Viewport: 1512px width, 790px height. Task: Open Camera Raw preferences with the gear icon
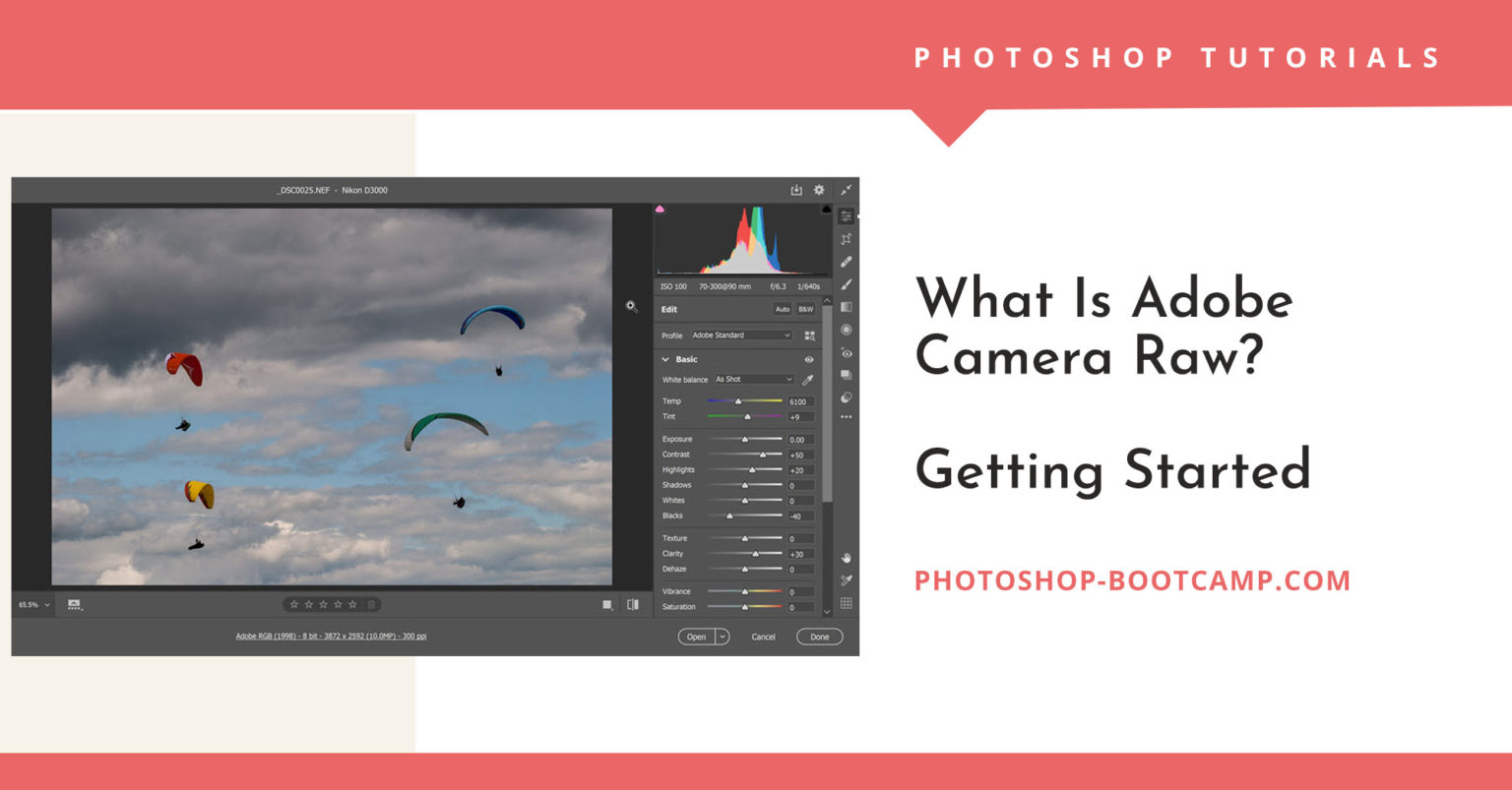[818, 189]
